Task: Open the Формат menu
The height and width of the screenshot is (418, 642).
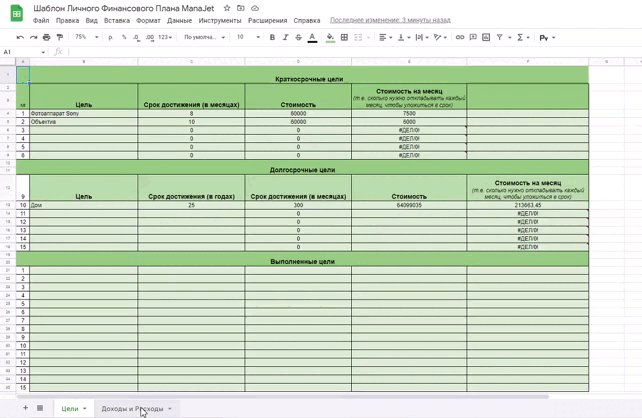Action: [148, 20]
